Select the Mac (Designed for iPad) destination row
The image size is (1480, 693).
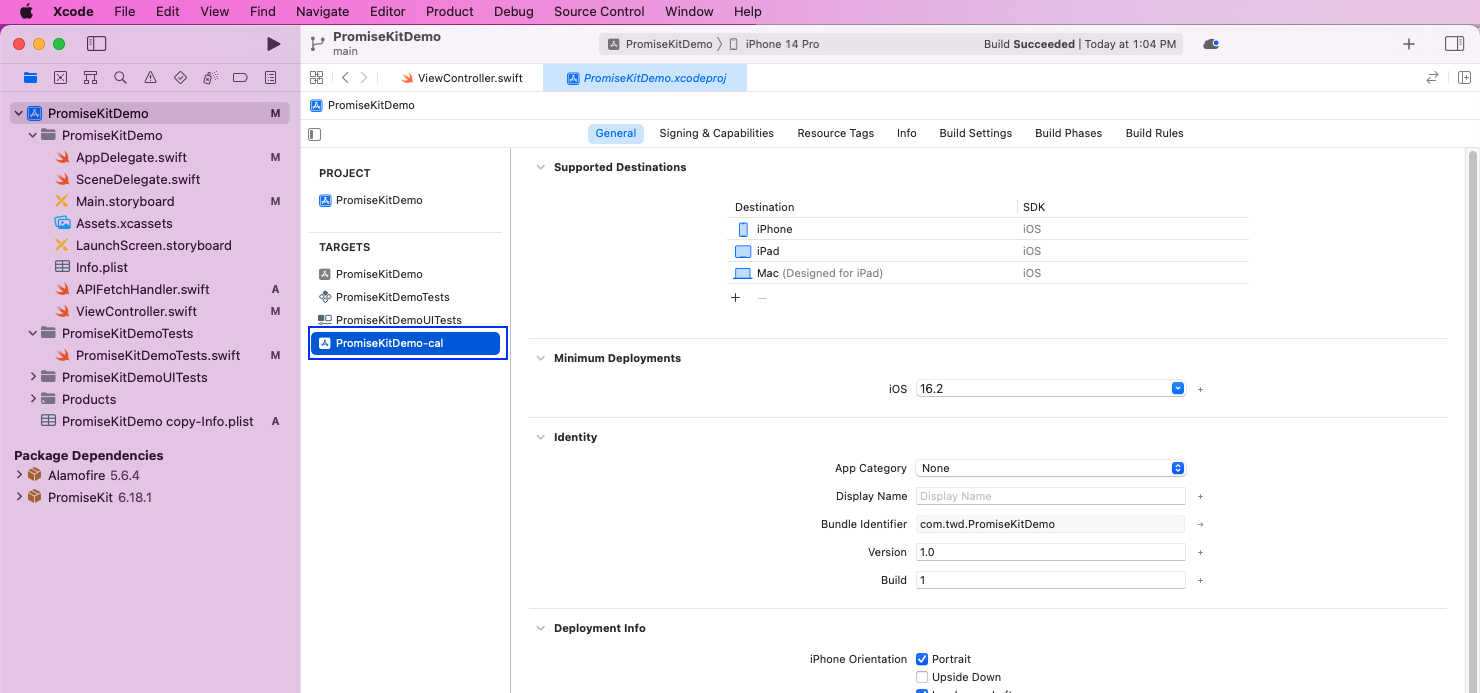(x=988, y=273)
